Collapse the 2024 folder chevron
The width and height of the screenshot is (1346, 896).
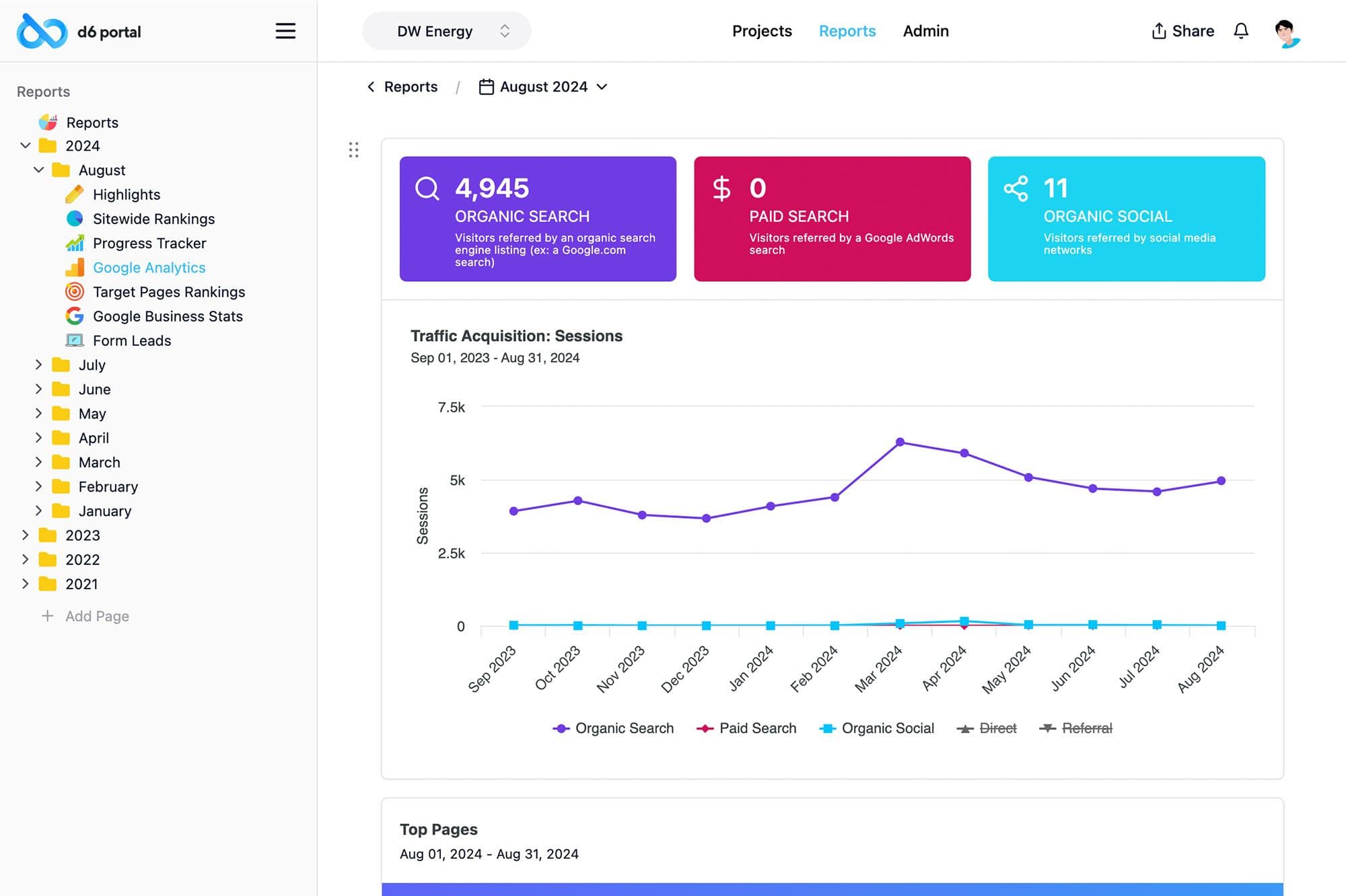pos(25,145)
